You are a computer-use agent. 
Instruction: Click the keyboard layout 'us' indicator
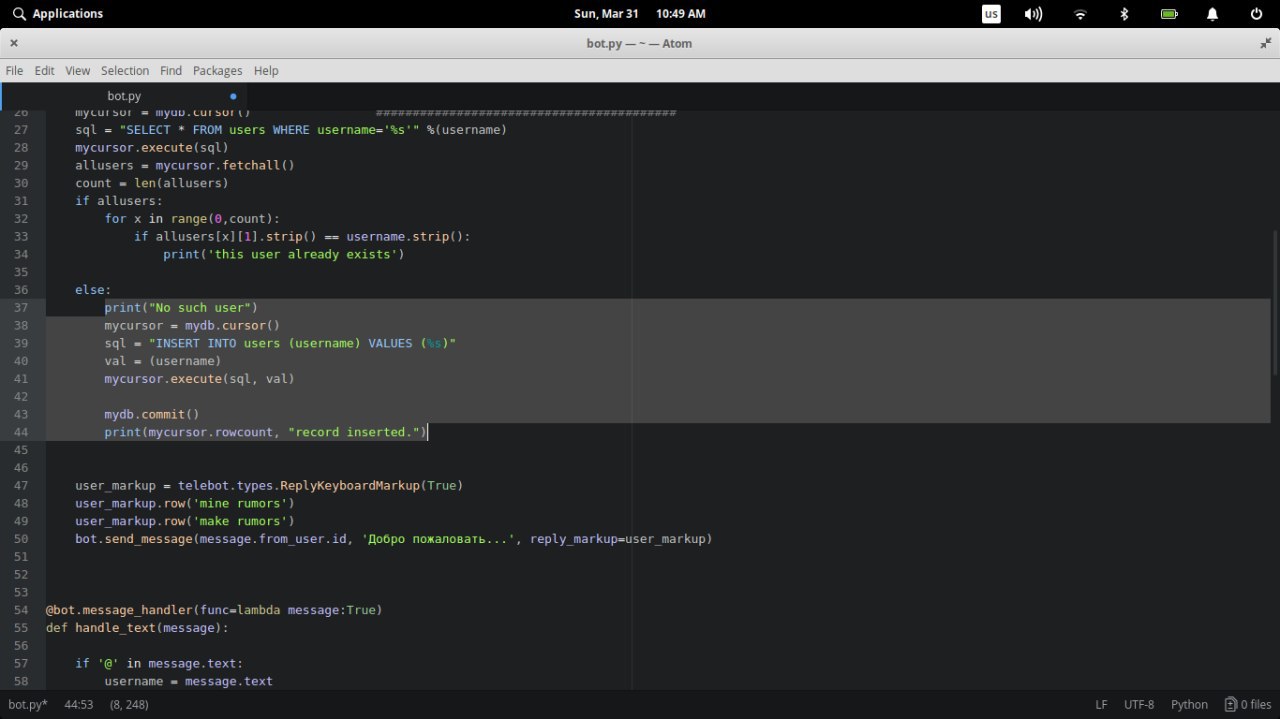coord(991,14)
